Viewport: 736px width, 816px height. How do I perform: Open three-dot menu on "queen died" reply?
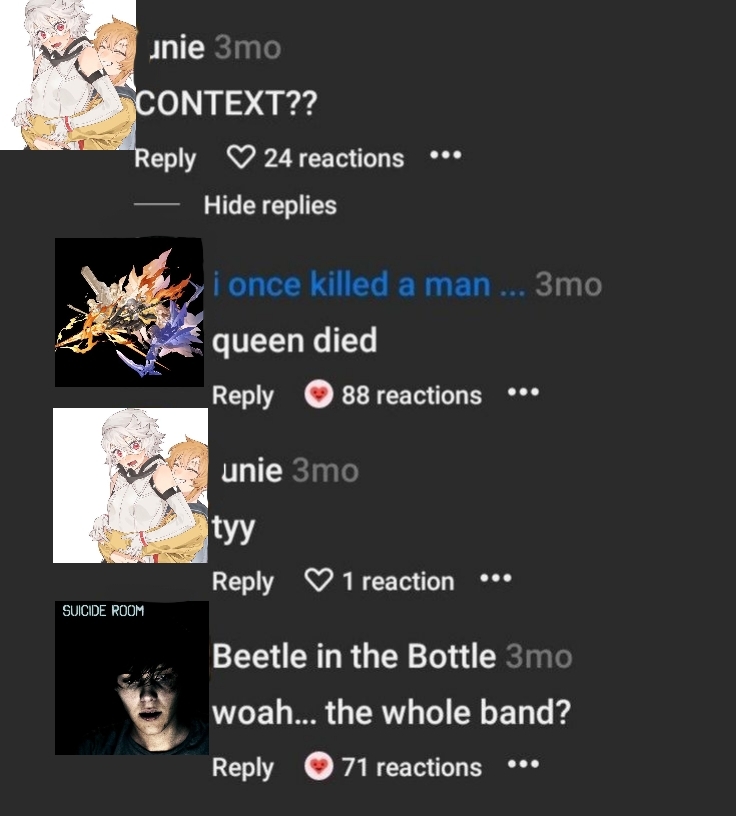click(x=523, y=394)
